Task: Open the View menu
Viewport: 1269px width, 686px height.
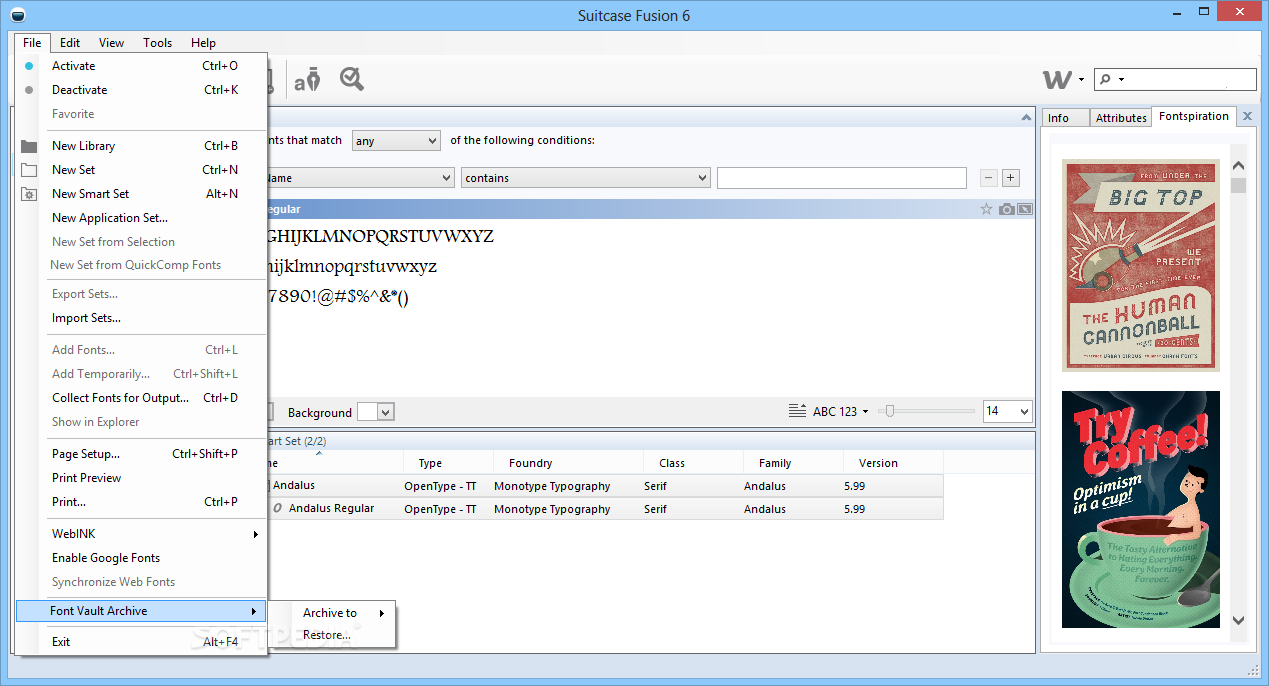Action: (x=111, y=43)
